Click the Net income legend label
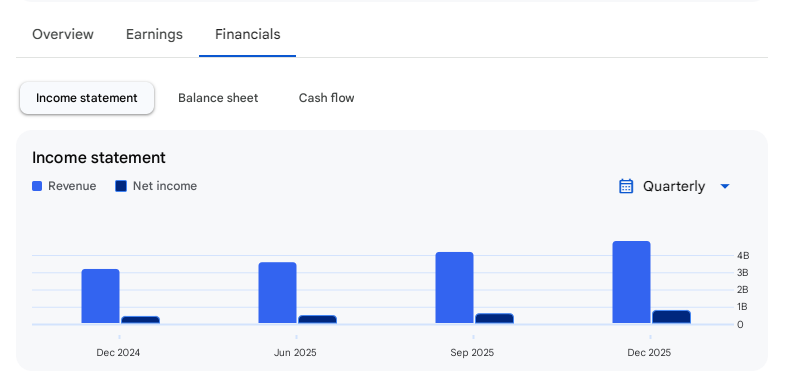This screenshot has height=381, width=787. tap(165, 186)
